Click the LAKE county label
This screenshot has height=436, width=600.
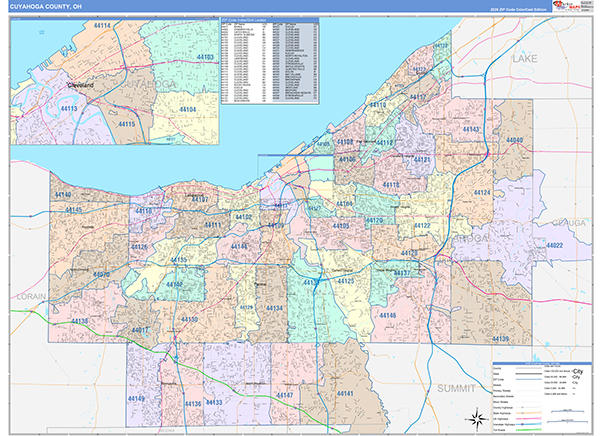click(525, 59)
